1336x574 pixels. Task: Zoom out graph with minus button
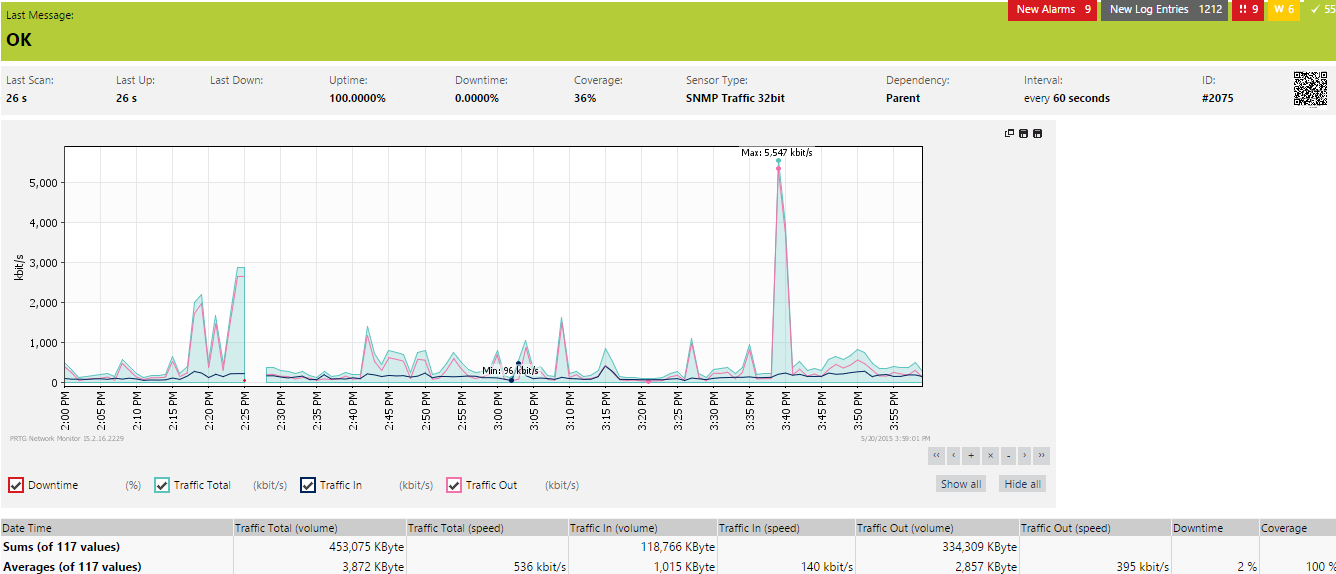click(1007, 456)
